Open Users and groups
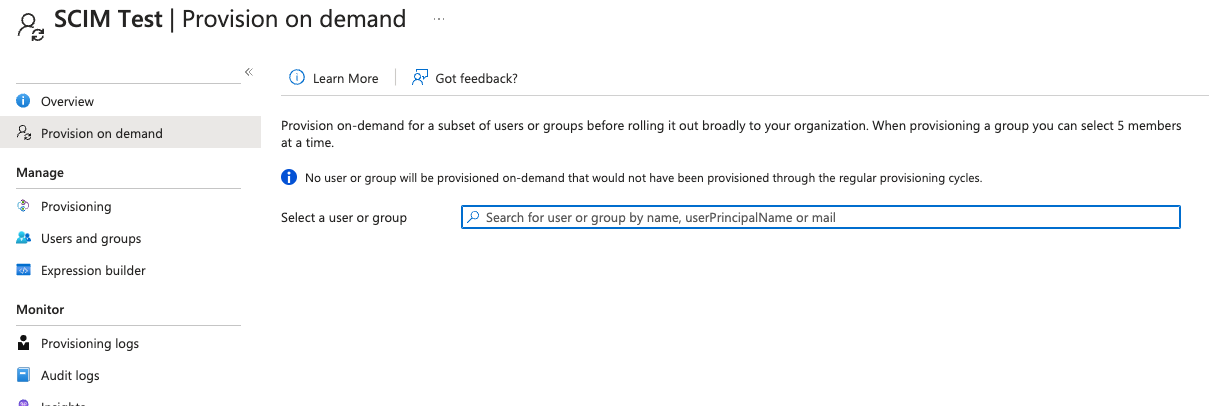The width and height of the screenshot is (1209, 406). coord(91,238)
